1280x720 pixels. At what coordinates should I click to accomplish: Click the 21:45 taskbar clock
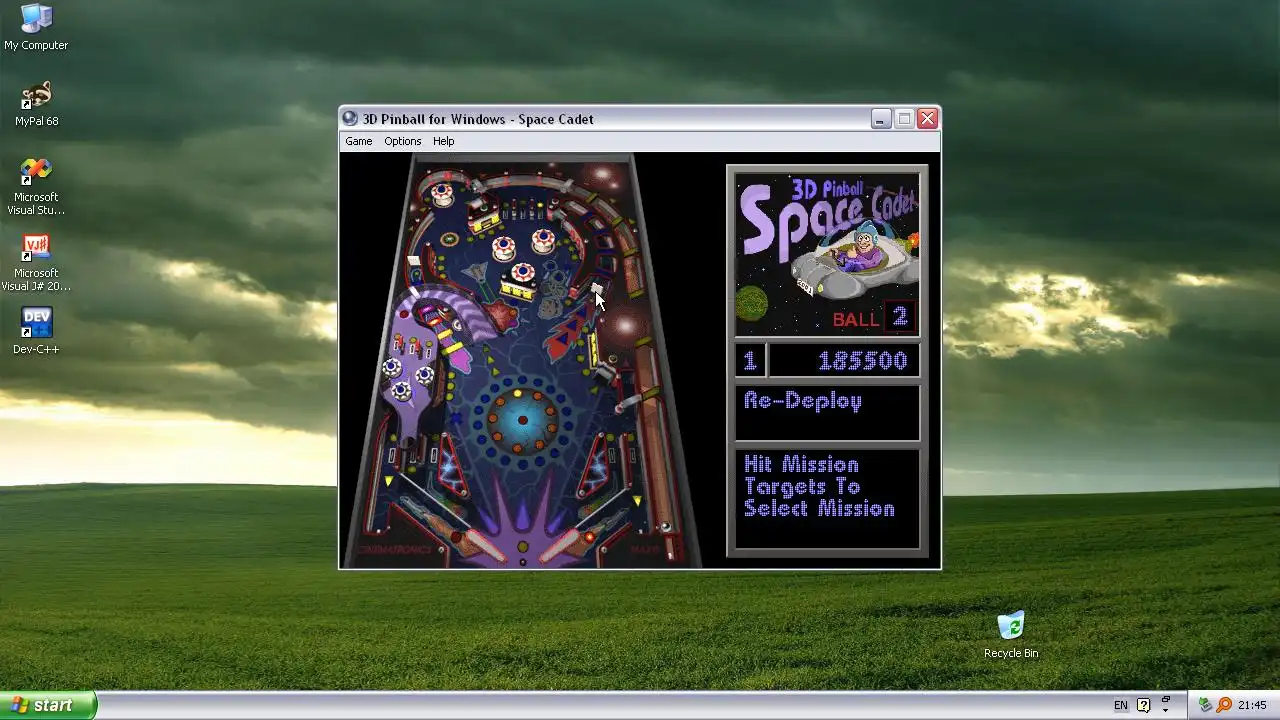click(1252, 705)
